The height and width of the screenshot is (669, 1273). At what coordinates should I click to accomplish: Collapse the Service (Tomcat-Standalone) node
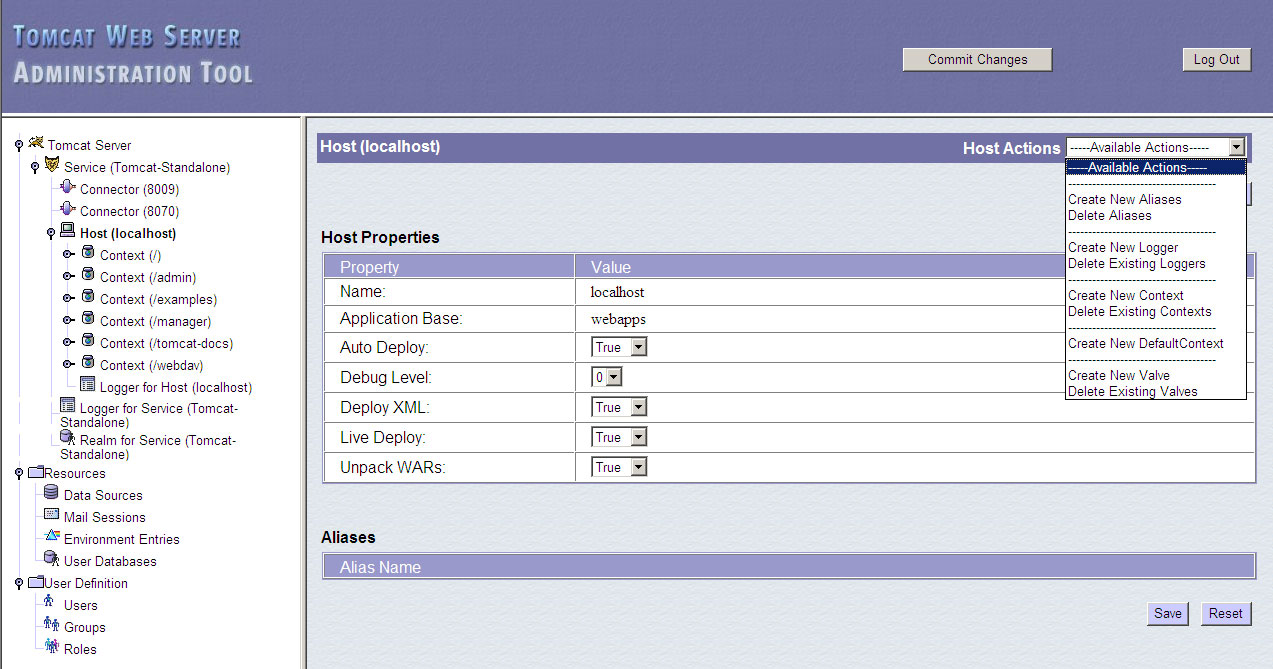[x=35, y=168]
